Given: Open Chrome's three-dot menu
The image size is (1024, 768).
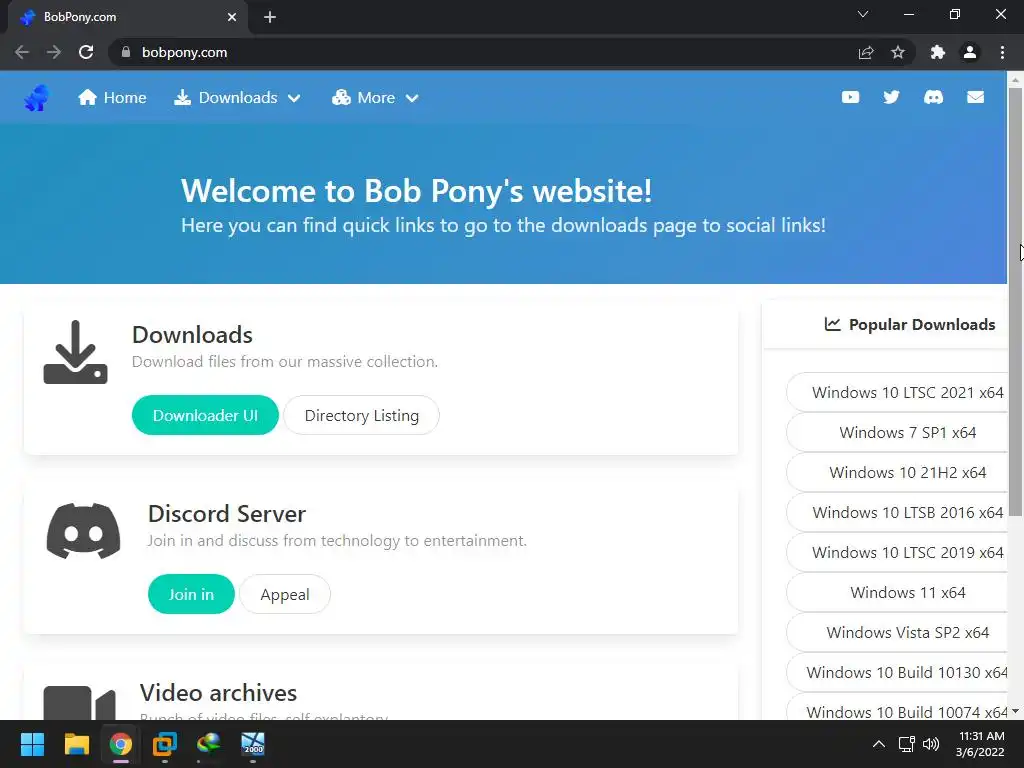Looking at the screenshot, I should [1002, 52].
